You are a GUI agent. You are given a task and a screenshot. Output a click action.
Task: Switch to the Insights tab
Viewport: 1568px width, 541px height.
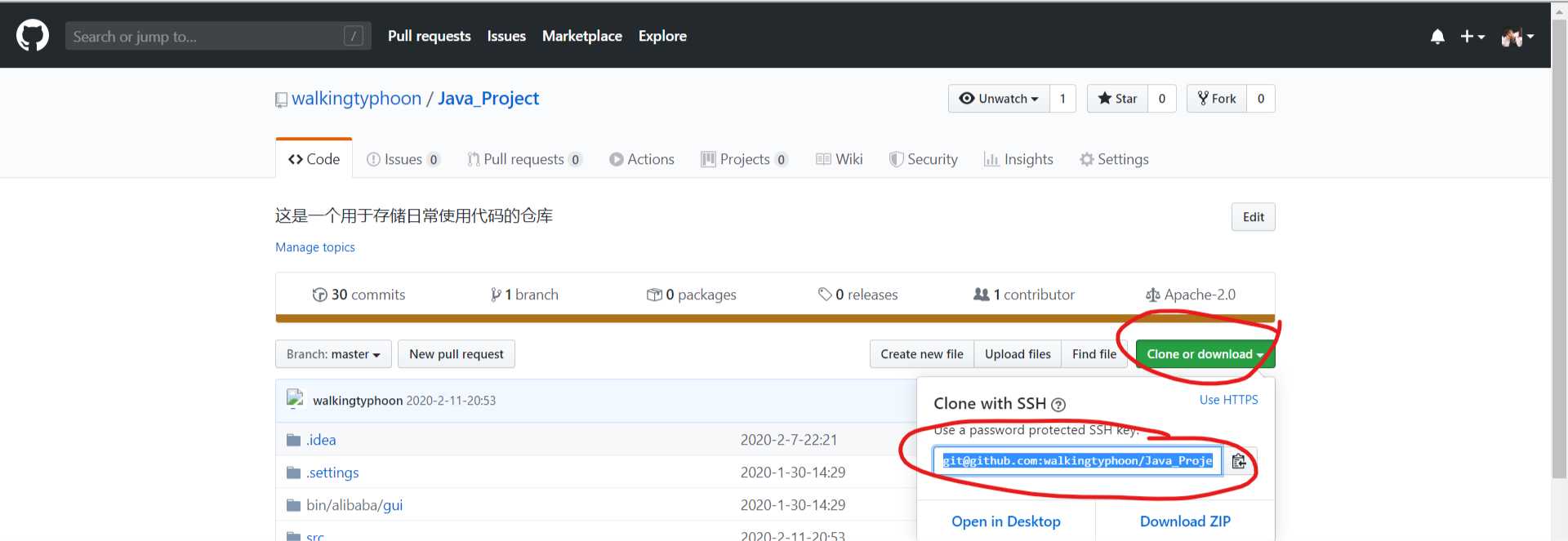1018,159
